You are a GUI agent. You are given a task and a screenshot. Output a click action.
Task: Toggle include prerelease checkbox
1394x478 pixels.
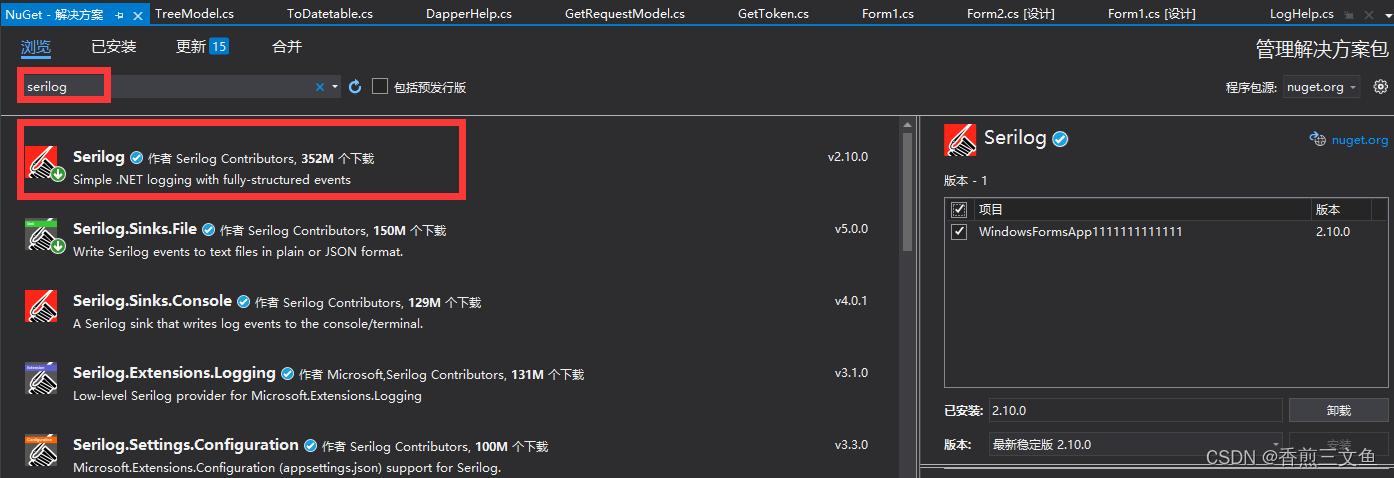(379, 87)
